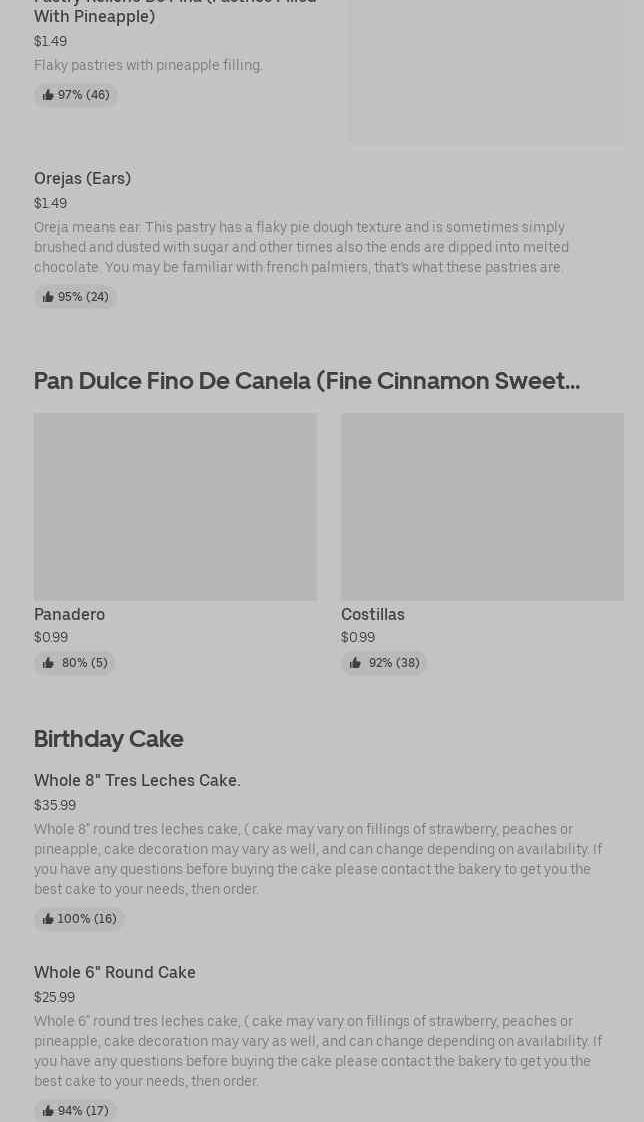Click the thumbs-up icon under Costillas
This screenshot has width=644, height=1122.
click(355, 664)
